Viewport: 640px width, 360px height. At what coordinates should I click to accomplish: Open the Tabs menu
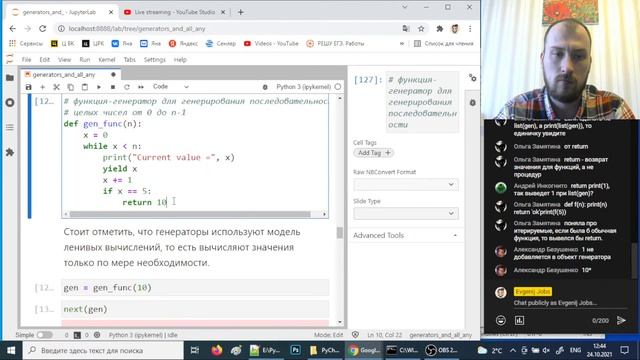pos(129,60)
